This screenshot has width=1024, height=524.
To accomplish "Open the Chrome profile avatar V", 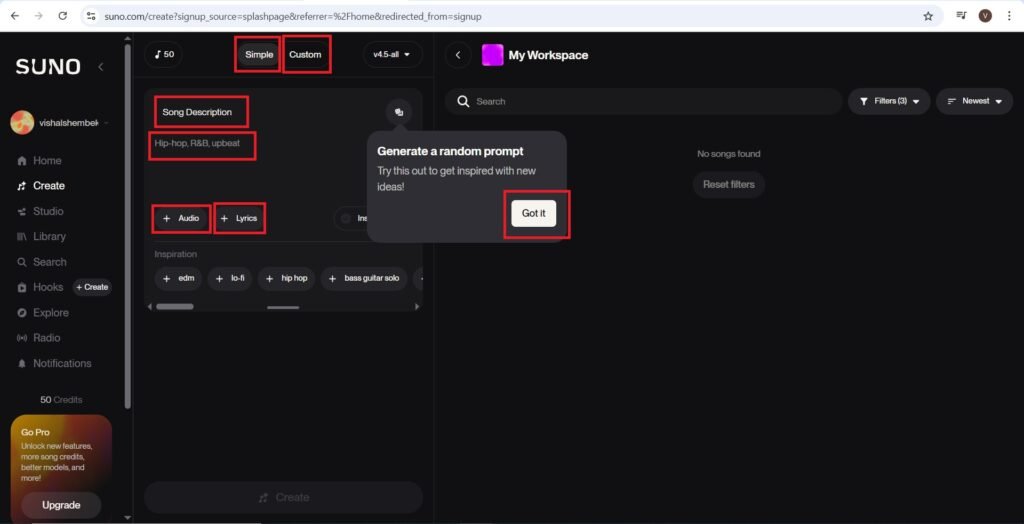I will (x=985, y=16).
